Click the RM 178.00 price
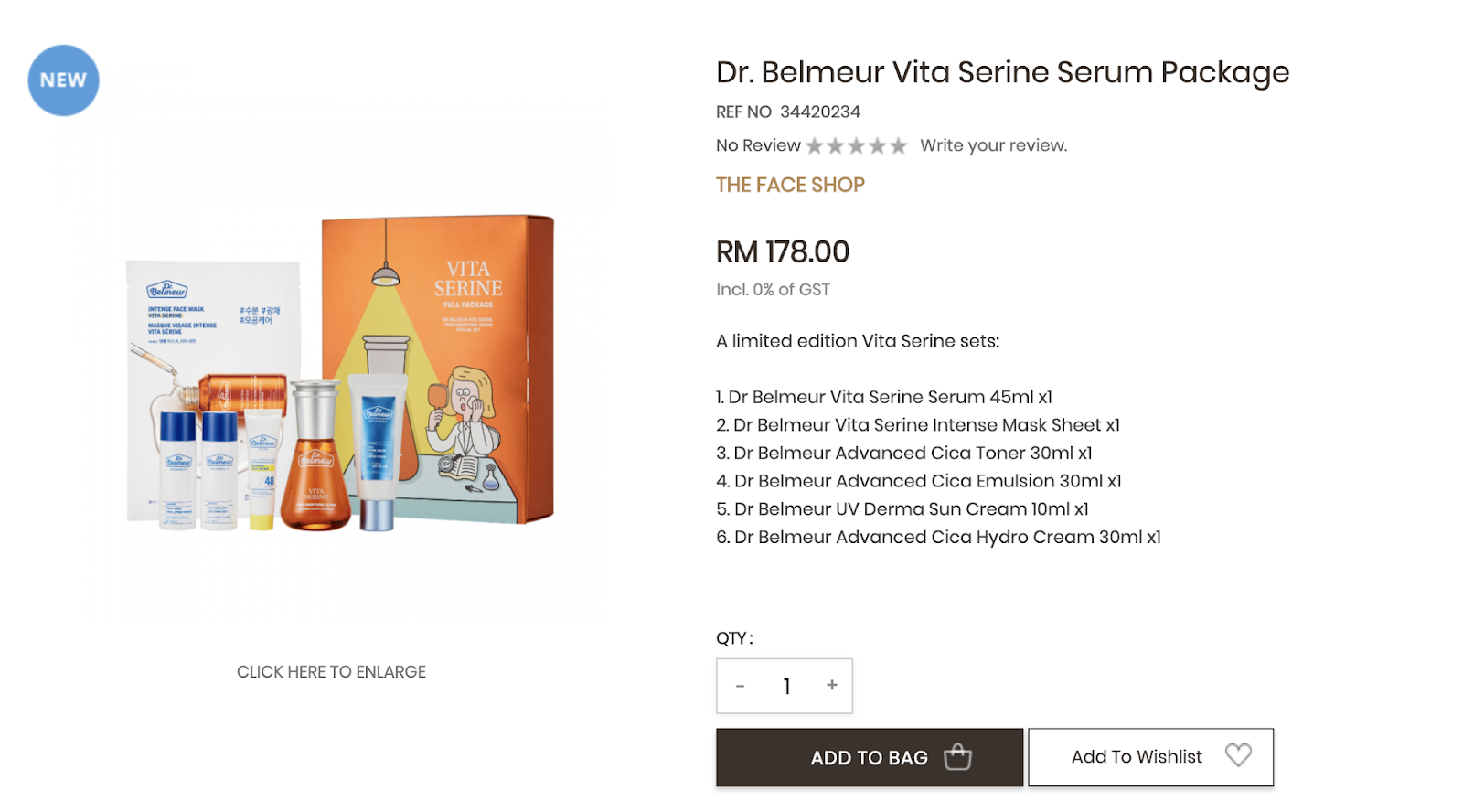1463x812 pixels. coord(783,251)
